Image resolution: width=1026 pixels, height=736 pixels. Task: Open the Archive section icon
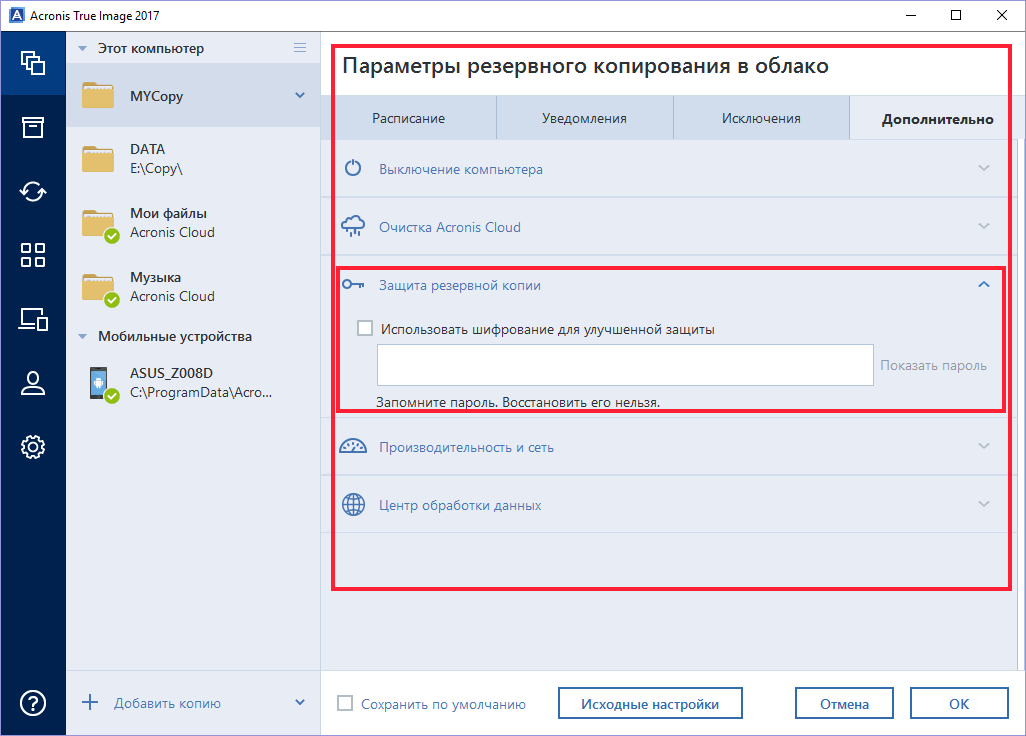33,127
